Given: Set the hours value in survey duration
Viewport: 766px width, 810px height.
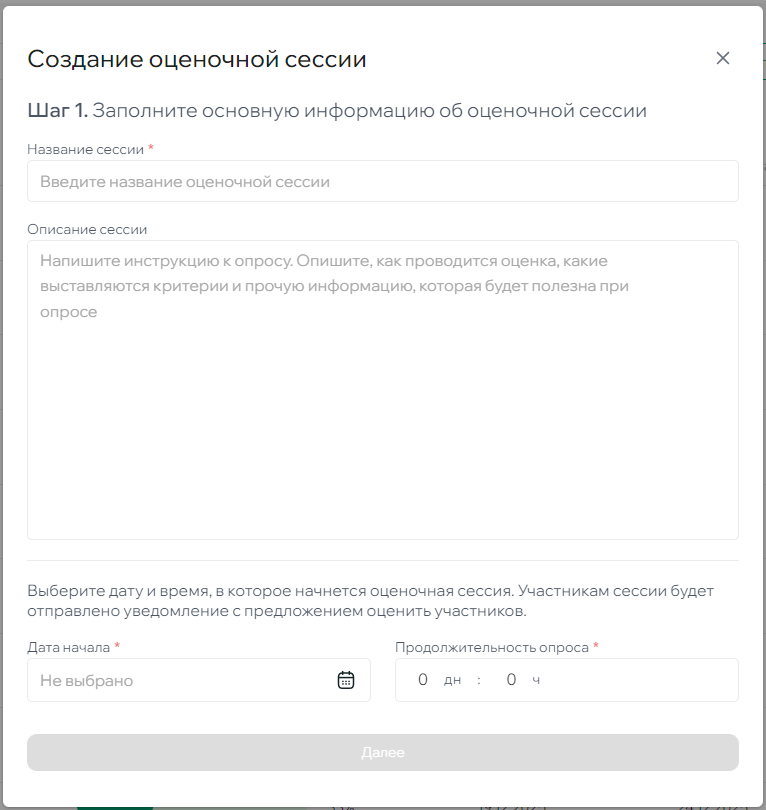Looking at the screenshot, I should coord(511,680).
